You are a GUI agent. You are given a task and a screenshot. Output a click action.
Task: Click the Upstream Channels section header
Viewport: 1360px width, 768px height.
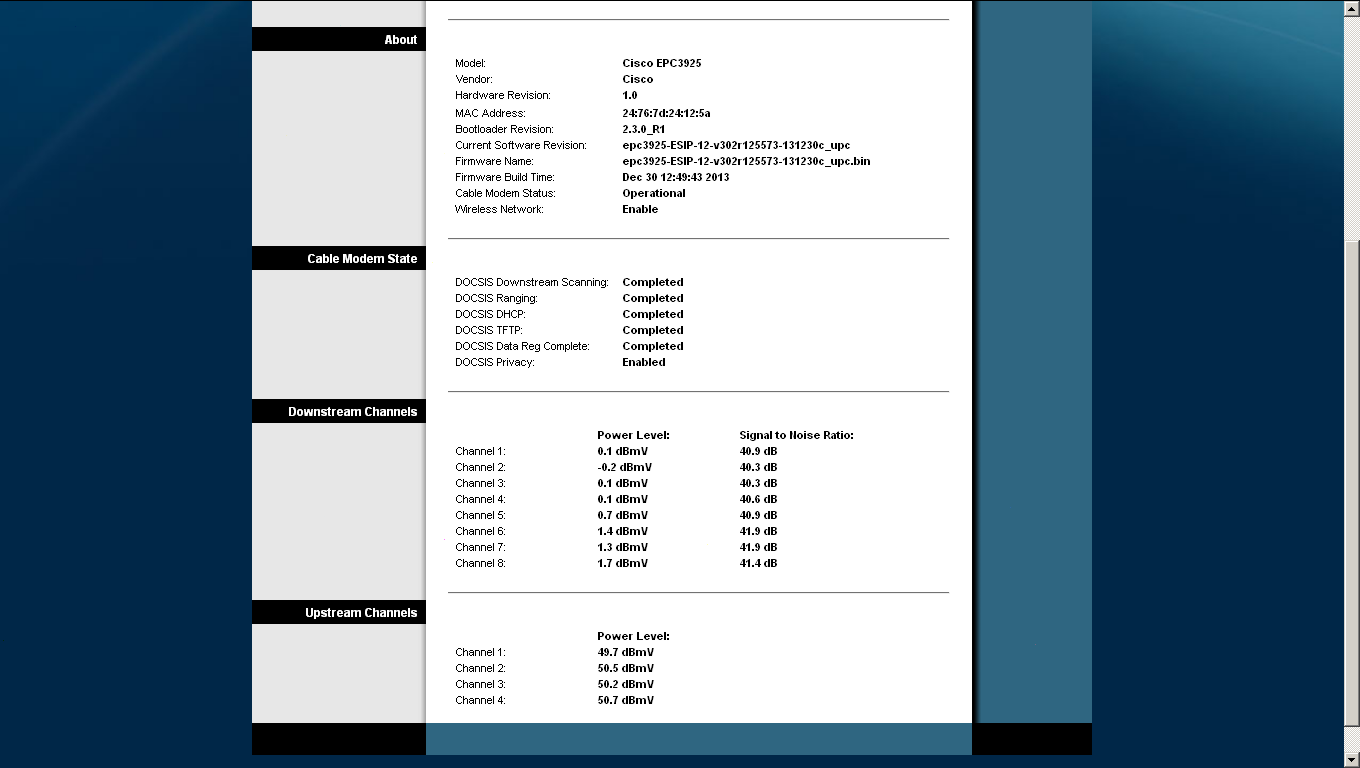tap(339, 613)
